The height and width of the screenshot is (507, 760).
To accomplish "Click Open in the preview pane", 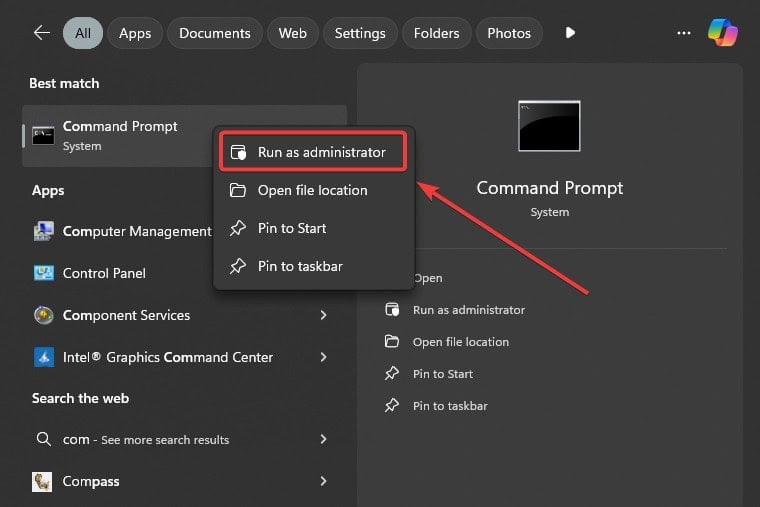I will point(428,278).
